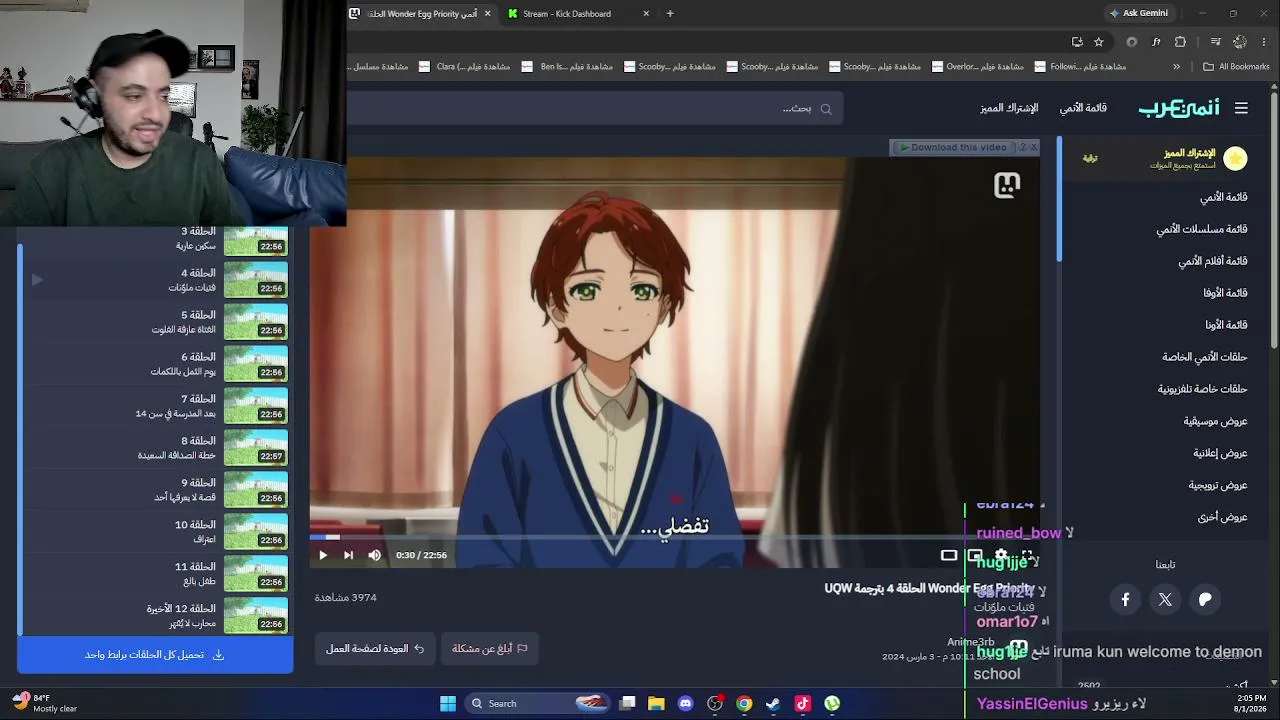Select the final episode 12 thumbnail

click(255, 616)
